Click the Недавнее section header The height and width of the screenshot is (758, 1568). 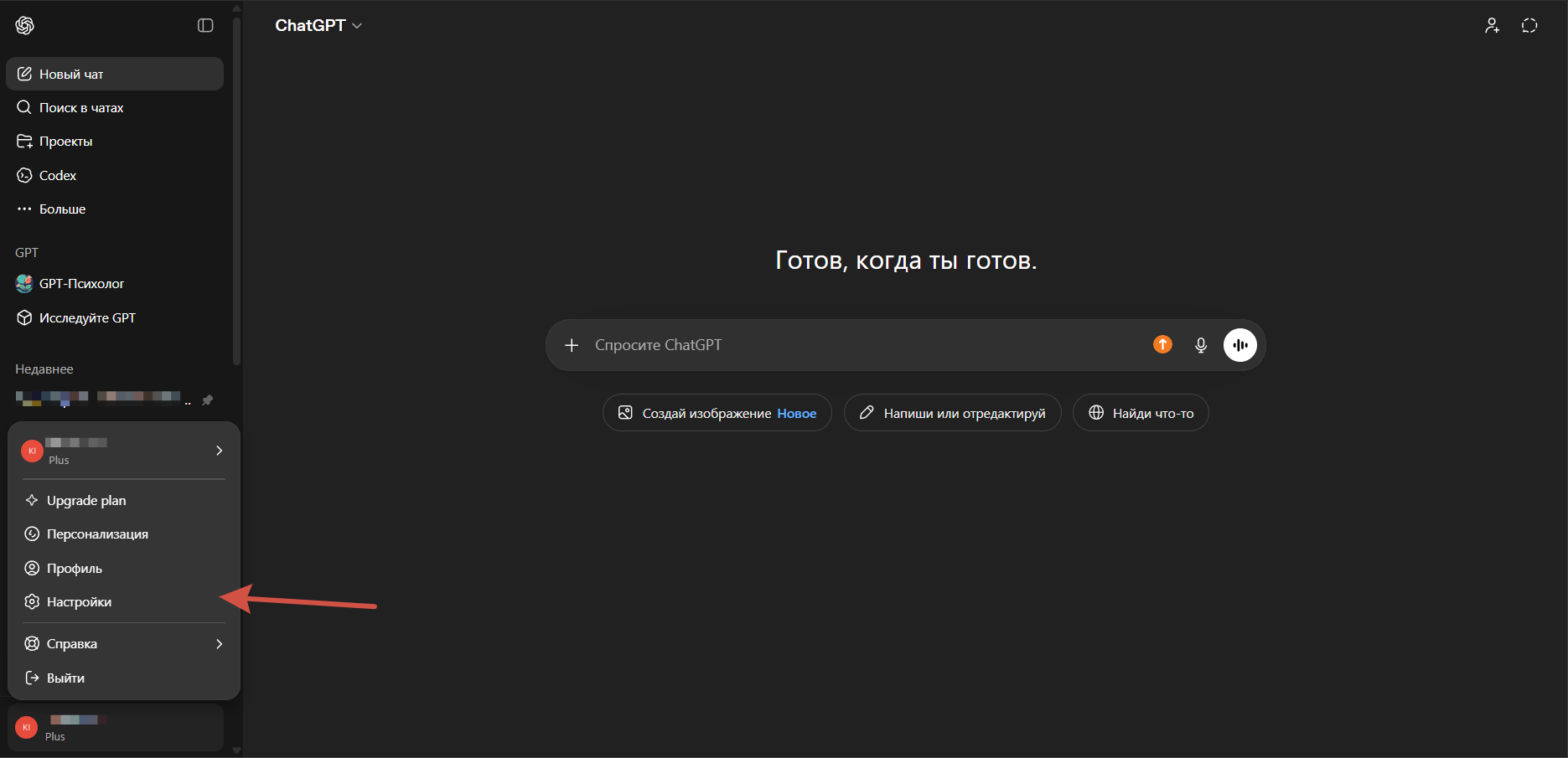click(x=44, y=369)
